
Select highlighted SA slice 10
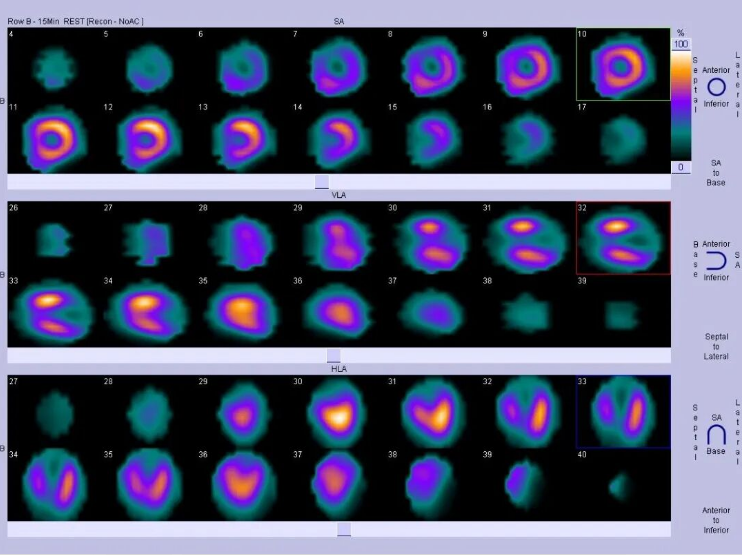pyautogui.click(x=622, y=64)
